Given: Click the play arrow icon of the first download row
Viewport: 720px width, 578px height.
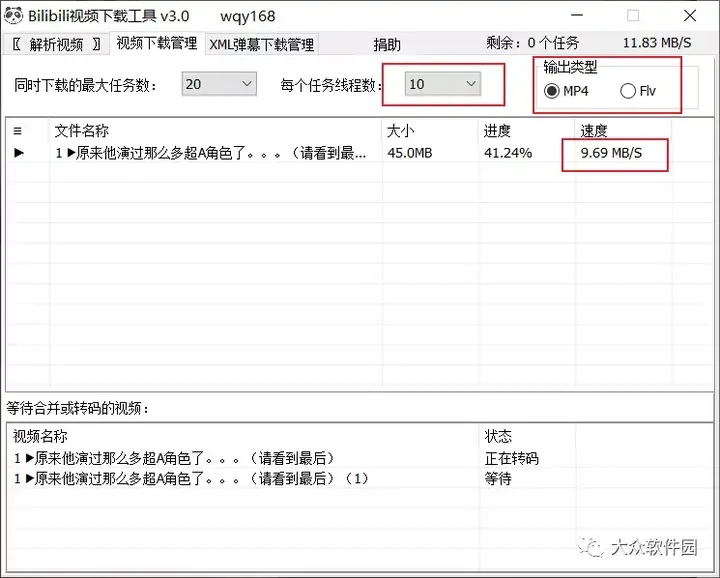Looking at the screenshot, I should coord(19,152).
